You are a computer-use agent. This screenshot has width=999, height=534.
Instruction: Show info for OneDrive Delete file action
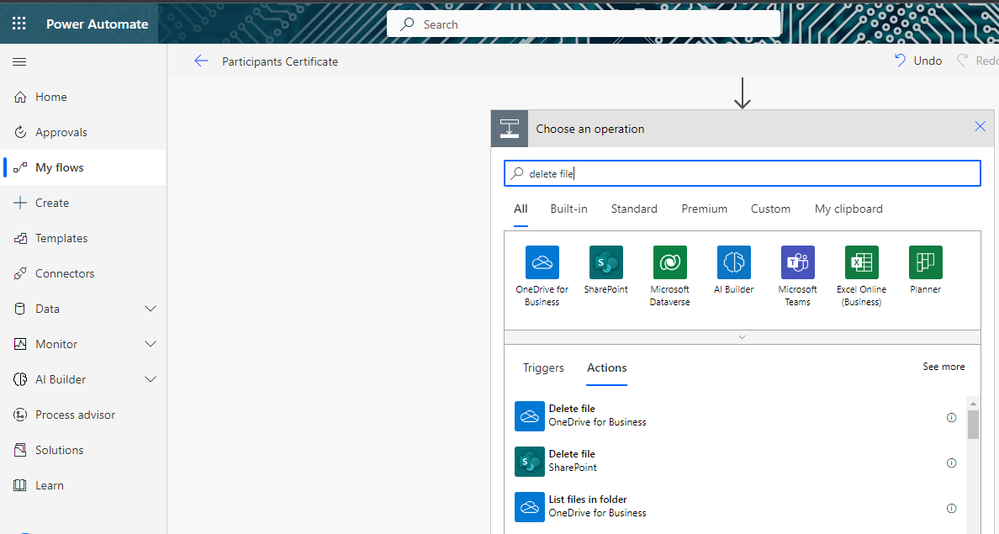tap(951, 417)
